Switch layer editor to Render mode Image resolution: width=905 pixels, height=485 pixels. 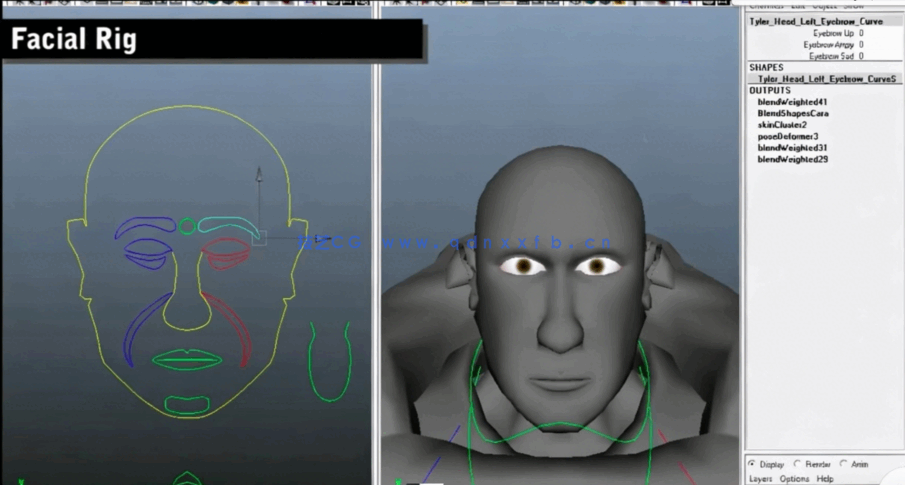pos(797,464)
